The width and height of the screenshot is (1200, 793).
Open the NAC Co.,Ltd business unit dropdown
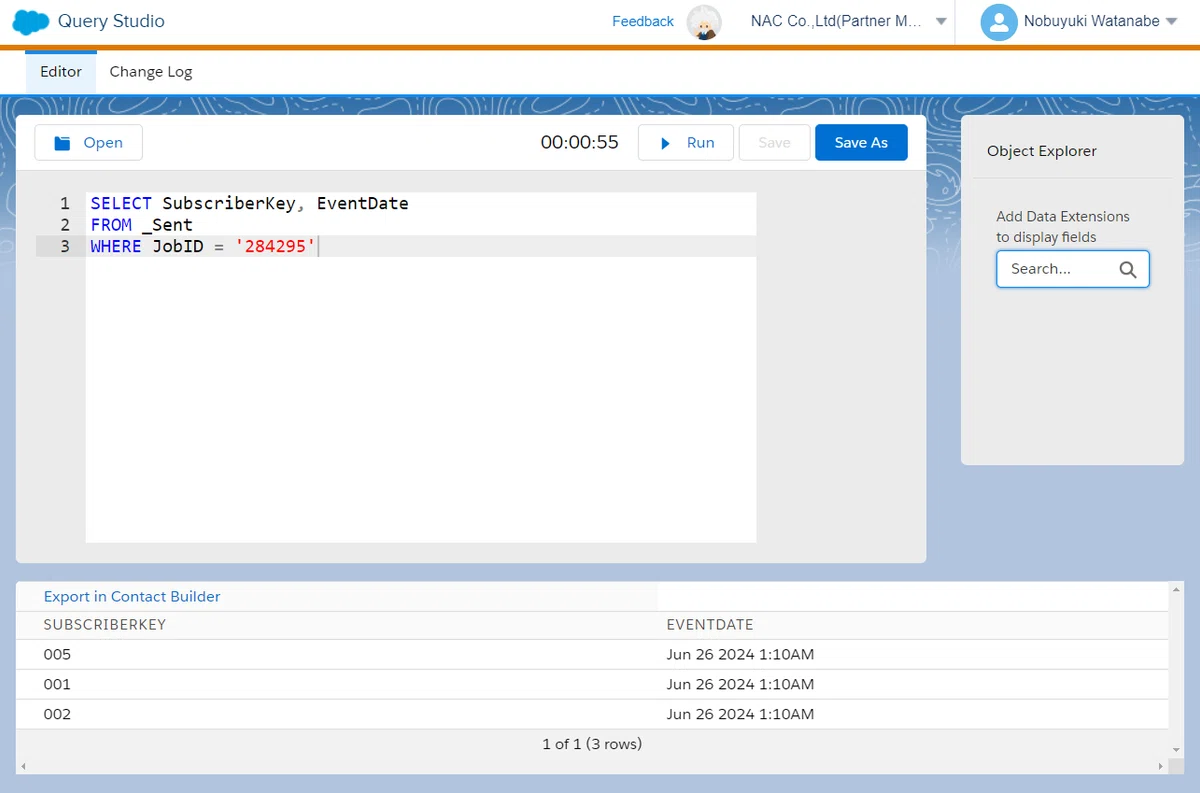pyautogui.click(x=849, y=21)
